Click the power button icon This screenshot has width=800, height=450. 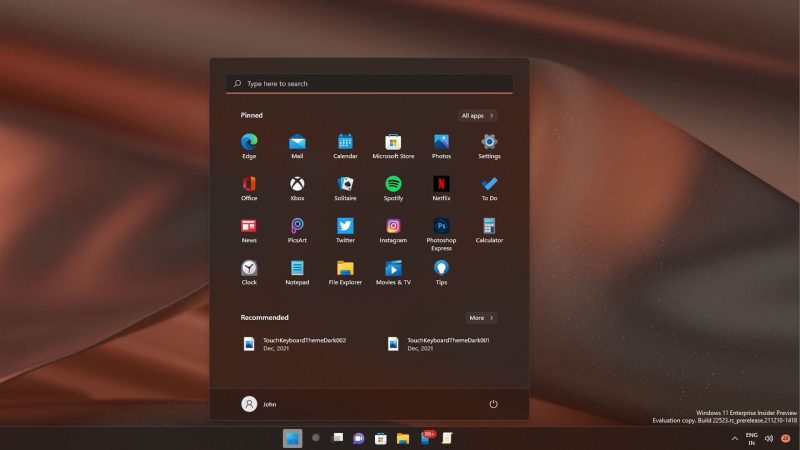tap(493, 404)
